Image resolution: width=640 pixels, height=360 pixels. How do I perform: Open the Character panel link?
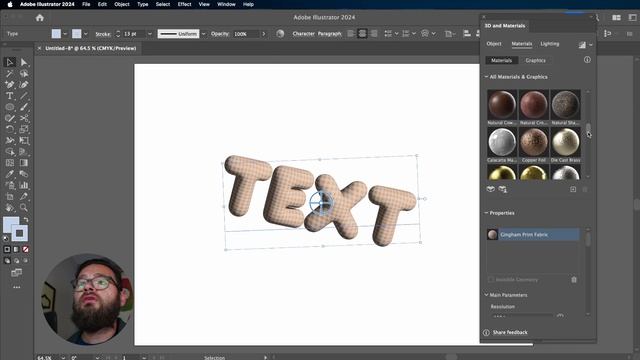[304, 34]
